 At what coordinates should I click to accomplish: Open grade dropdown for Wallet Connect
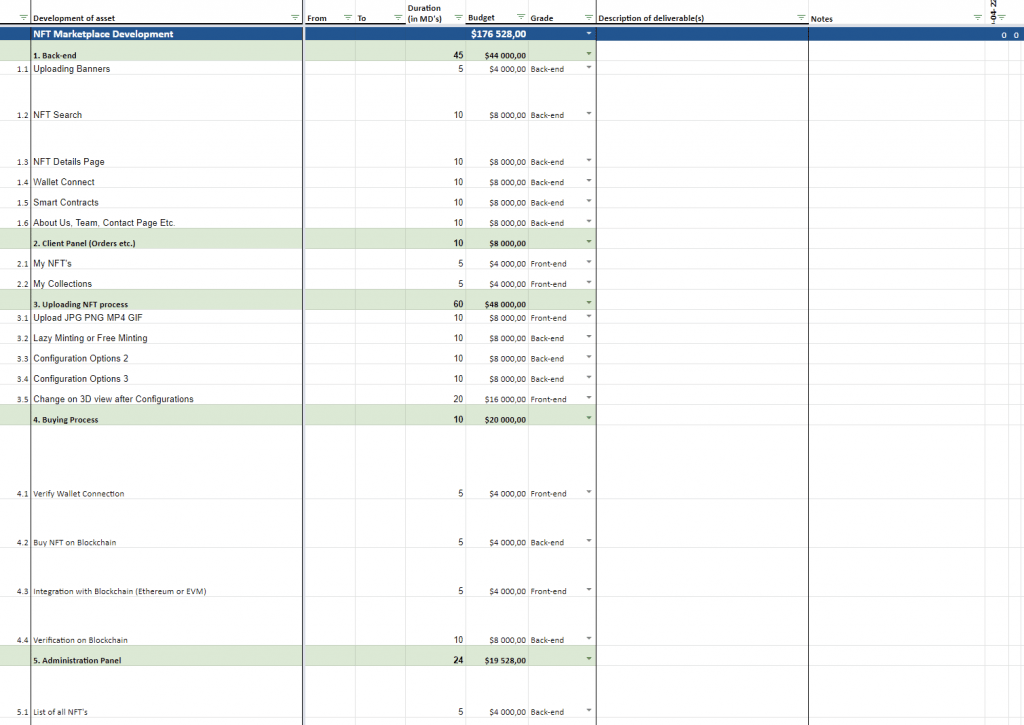(x=588, y=181)
